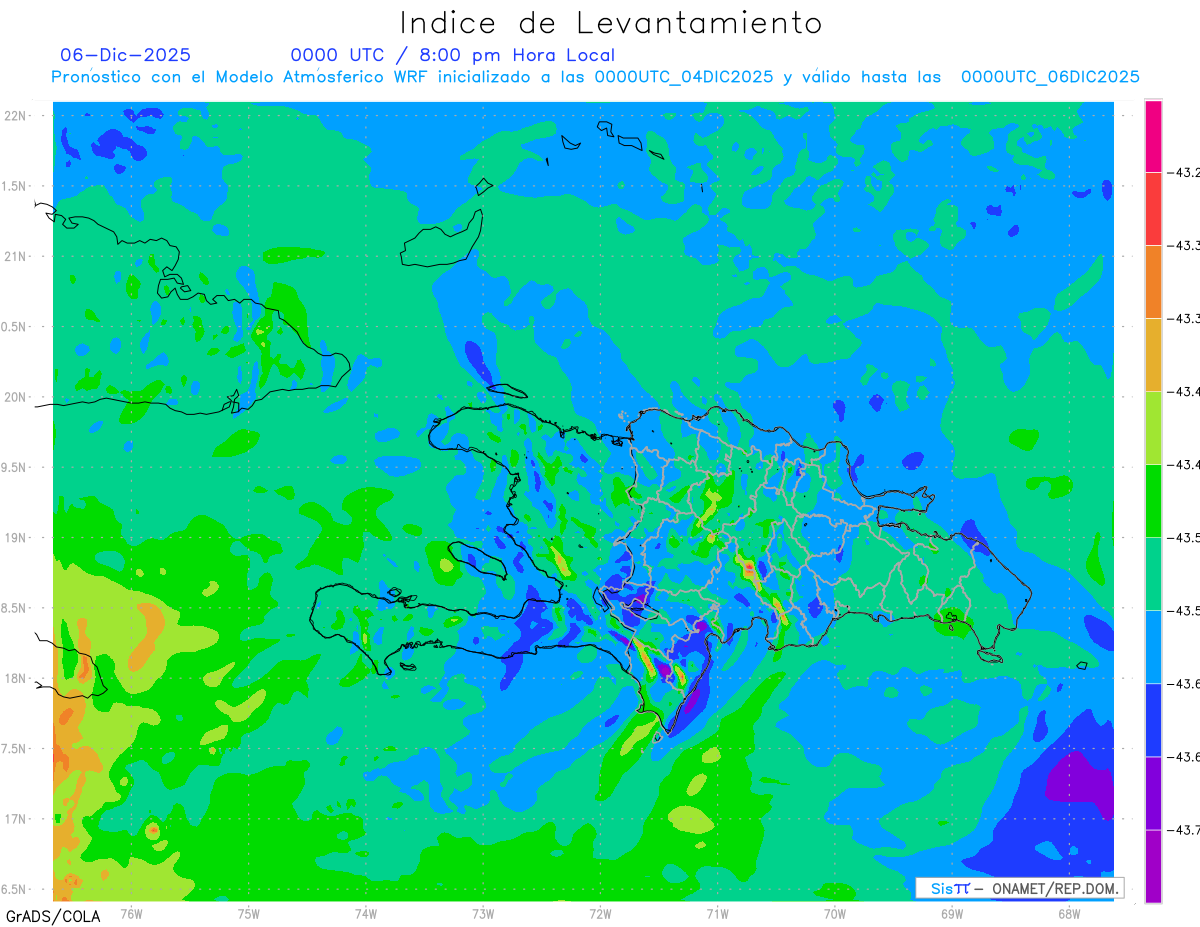Pick the dark blue legend swatch
The image size is (1200, 927).
[x=1153, y=720]
